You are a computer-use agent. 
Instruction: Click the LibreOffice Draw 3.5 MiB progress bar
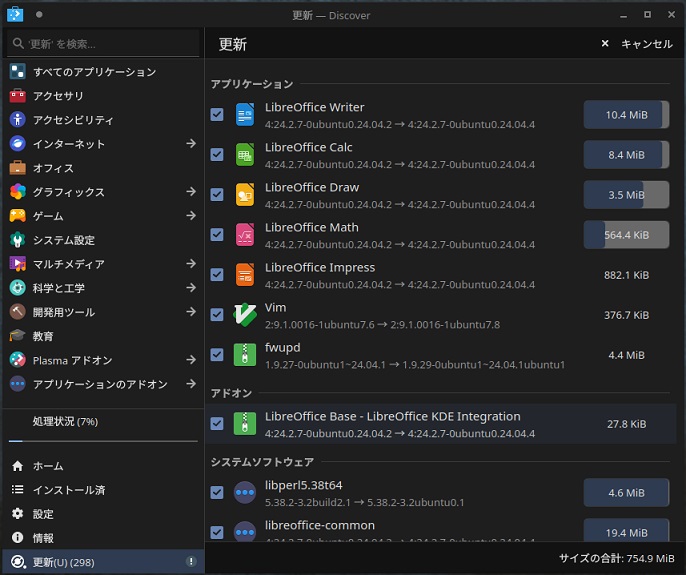point(626,195)
